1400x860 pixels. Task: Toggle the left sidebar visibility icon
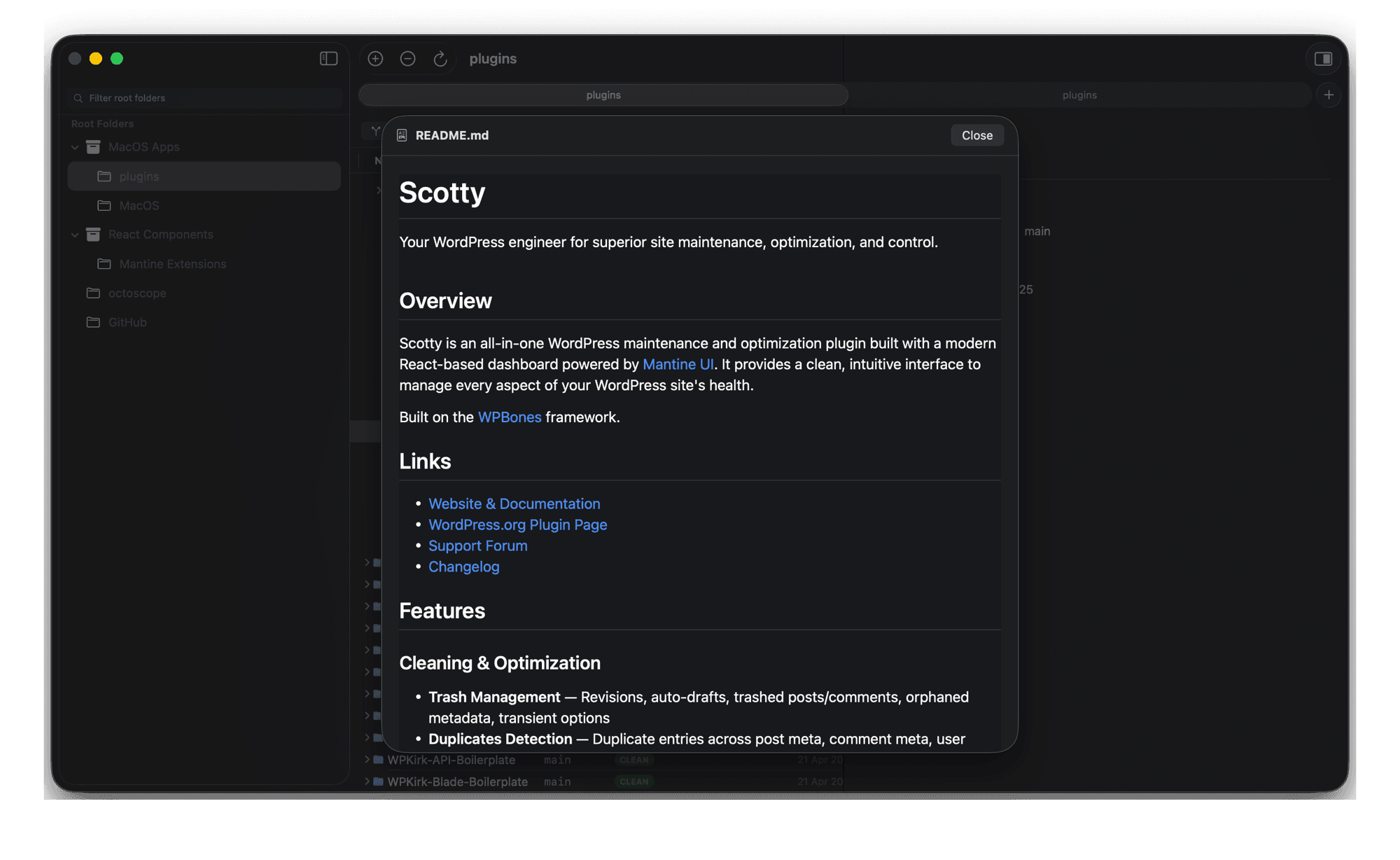point(328,59)
